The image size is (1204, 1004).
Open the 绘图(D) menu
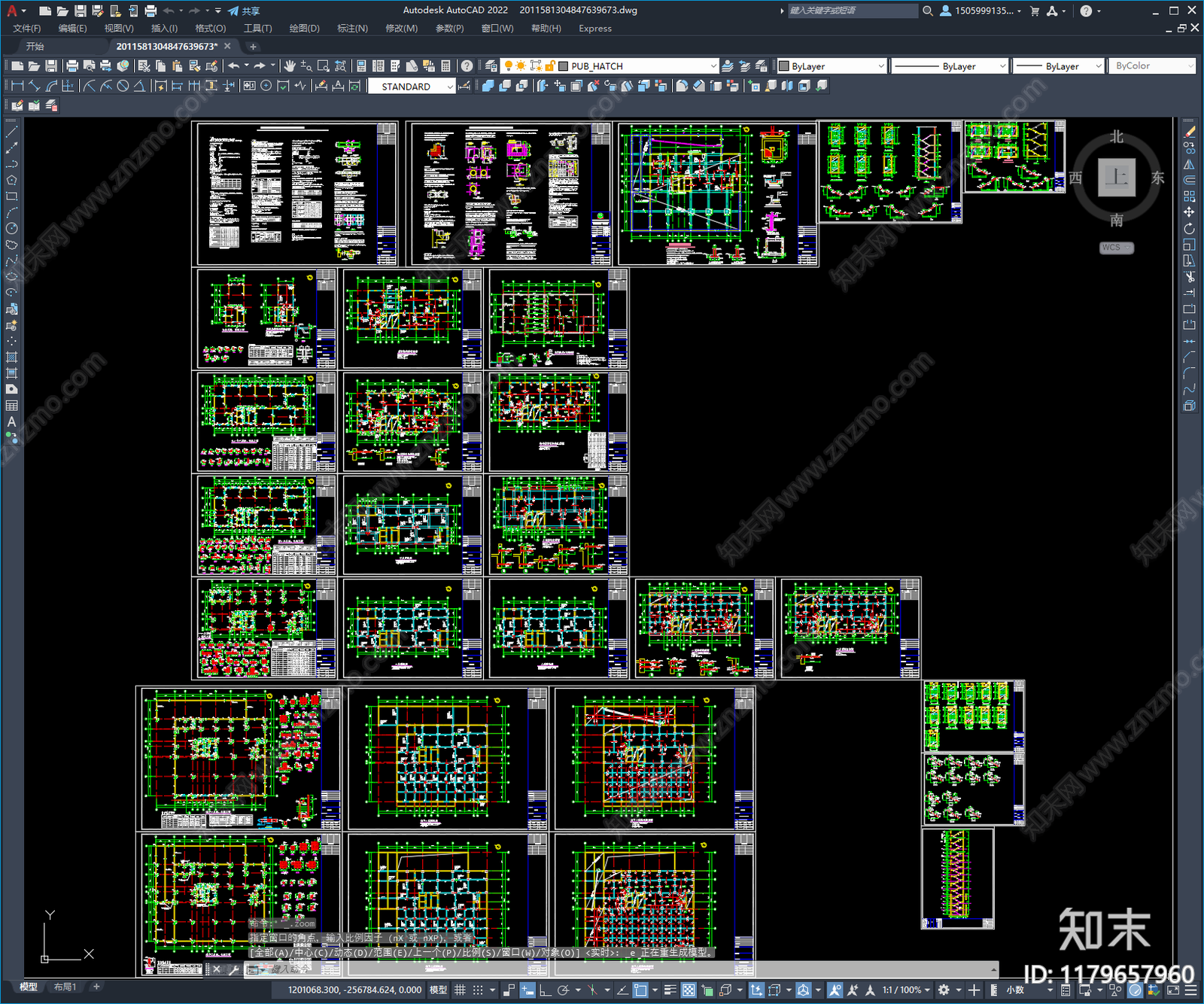pos(304,29)
